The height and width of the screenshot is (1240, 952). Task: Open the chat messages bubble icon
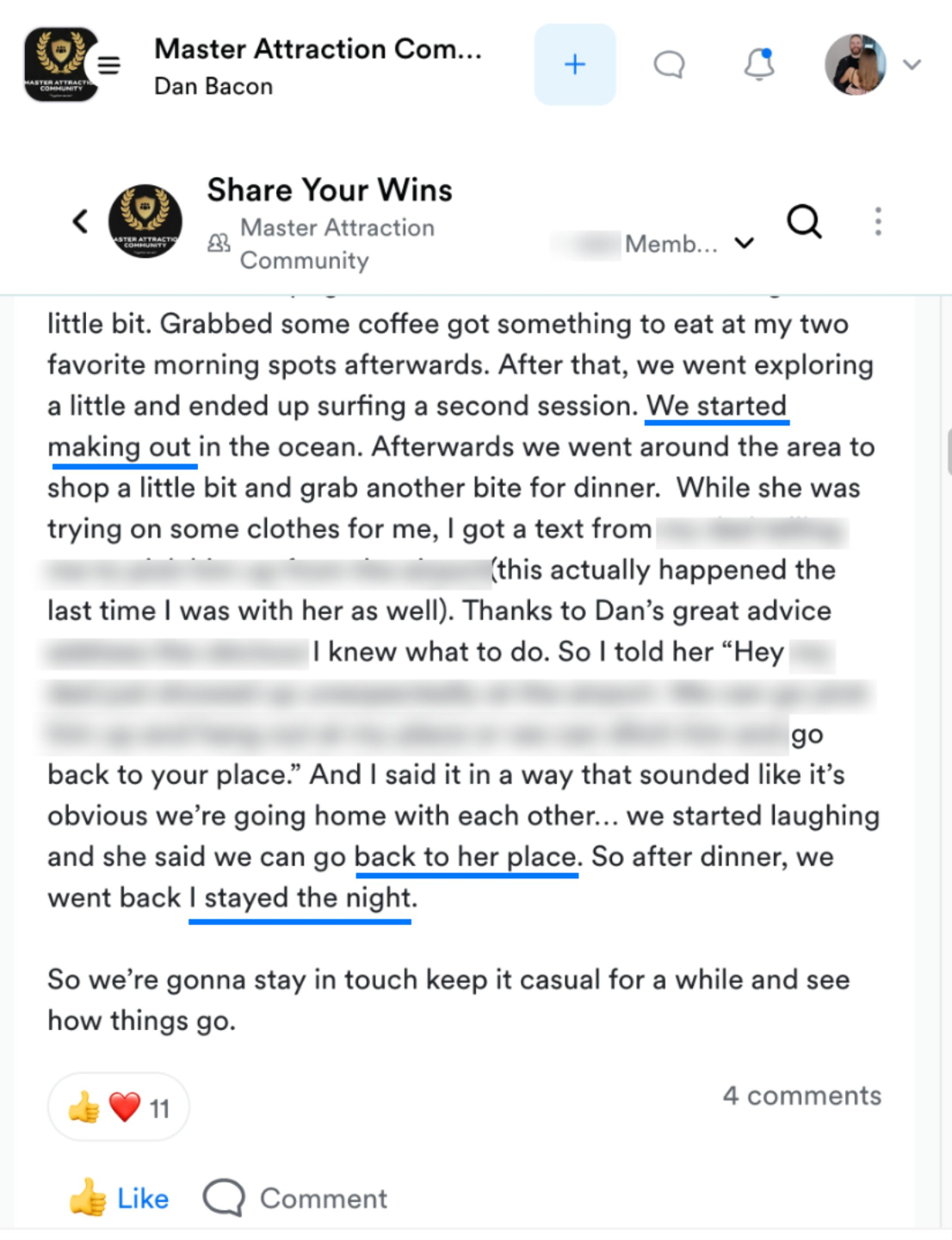pyautogui.click(x=669, y=65)
